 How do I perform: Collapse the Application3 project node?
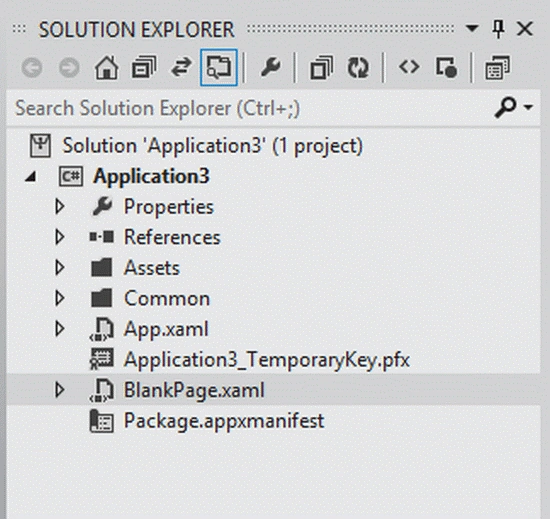tap(31, 177)
